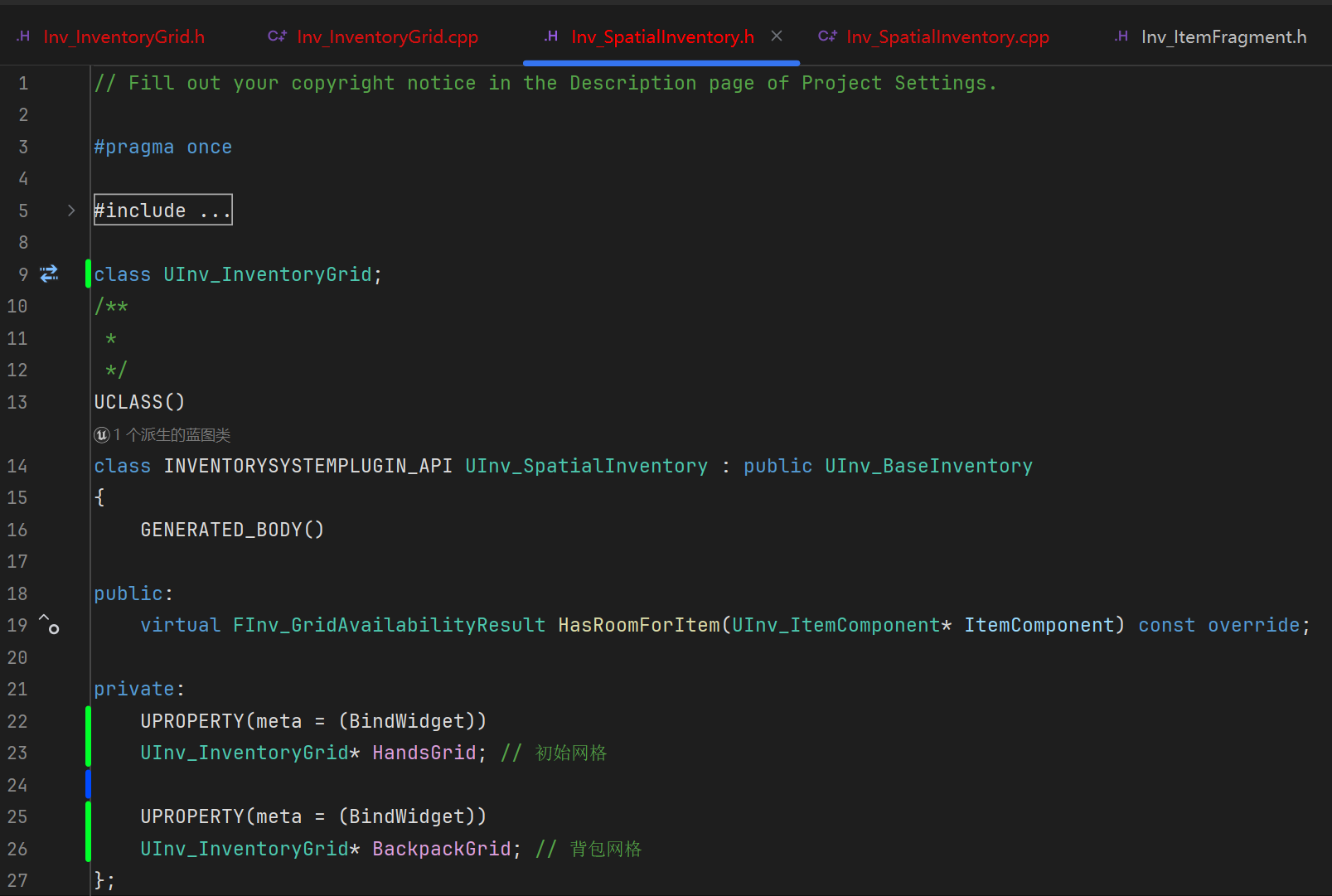Click the 'HandsGrid' member variable
Viewport: 1332px width, 896px height.
tap(424, 753)
